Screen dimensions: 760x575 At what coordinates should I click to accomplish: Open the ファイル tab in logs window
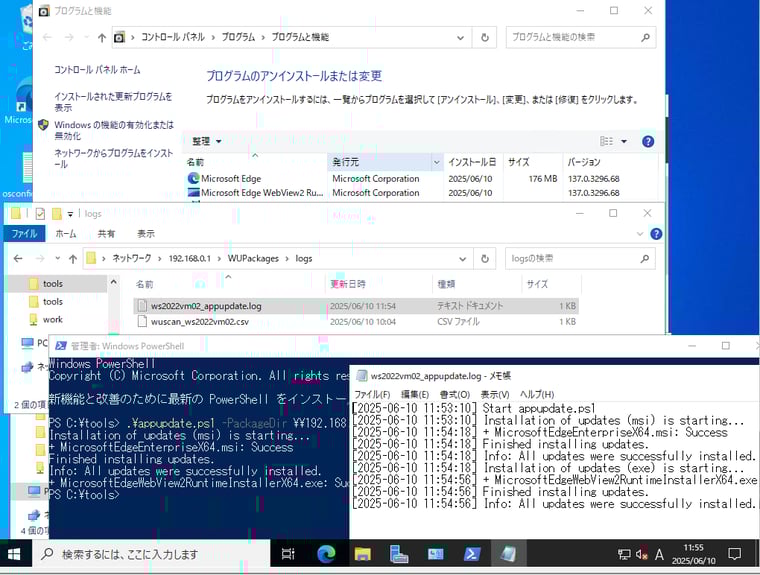pos(24,234)
